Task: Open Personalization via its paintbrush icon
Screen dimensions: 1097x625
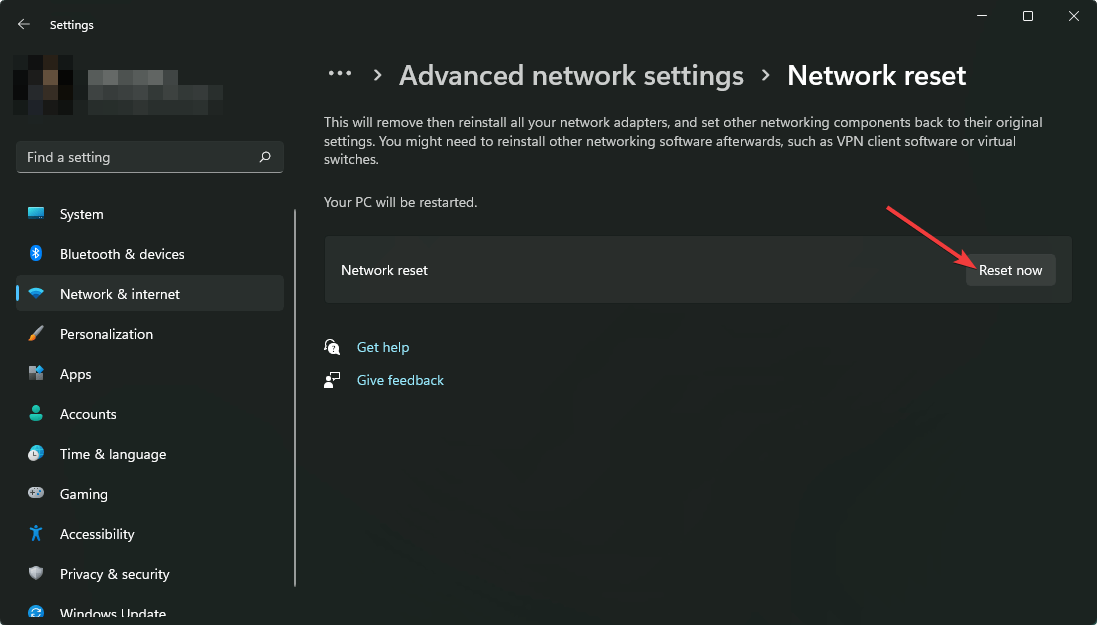Action: tap(34, 333)
